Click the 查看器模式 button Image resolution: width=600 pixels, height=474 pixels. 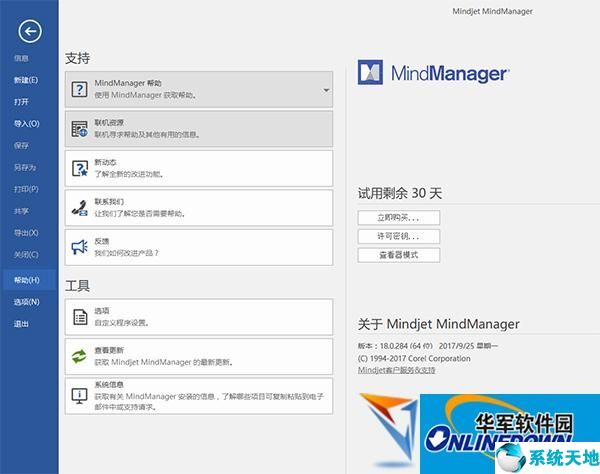click(x=399, y=255)
